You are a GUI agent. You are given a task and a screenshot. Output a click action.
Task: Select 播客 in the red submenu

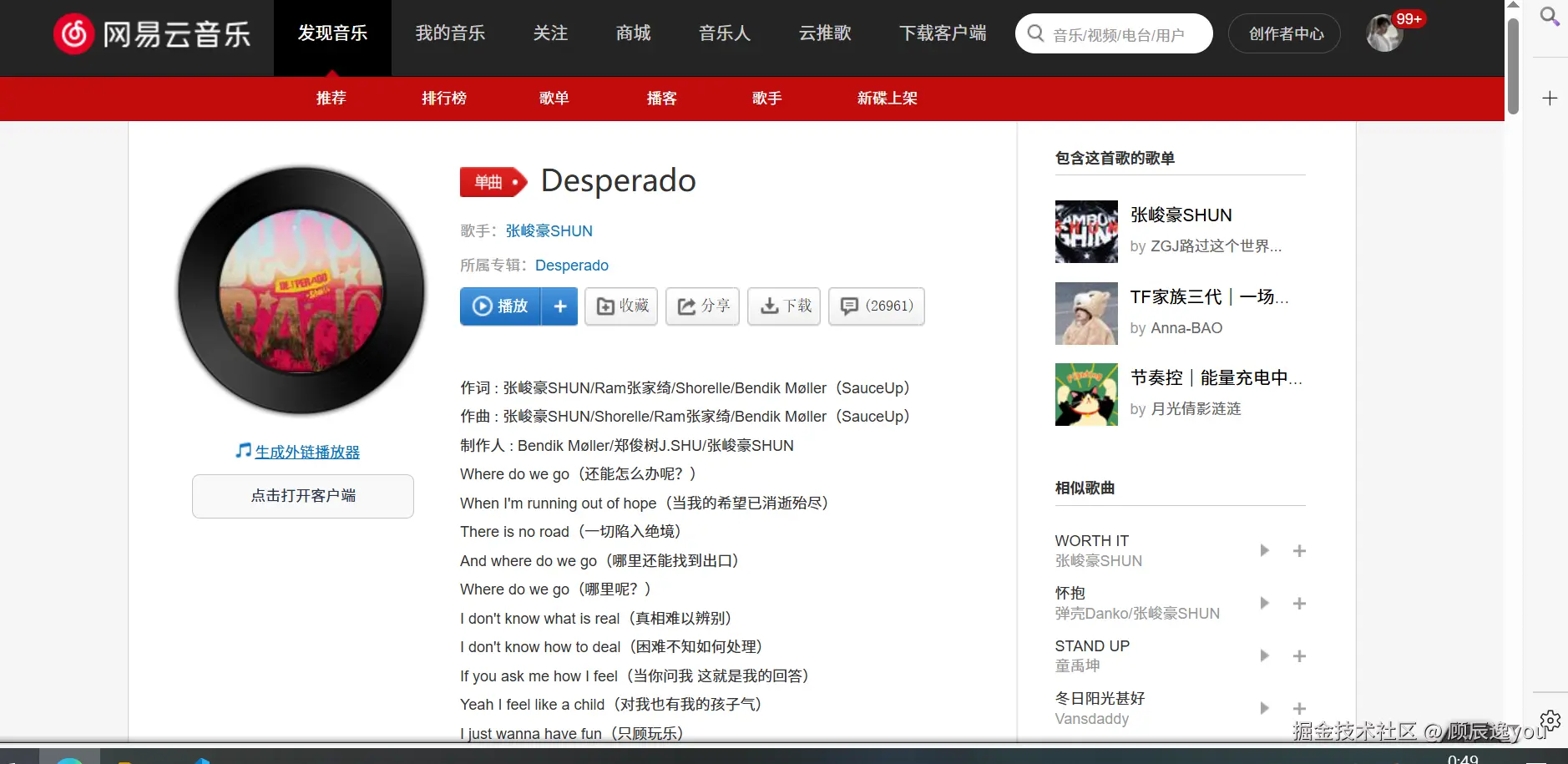pyautogui.click(x=661, y=99)
